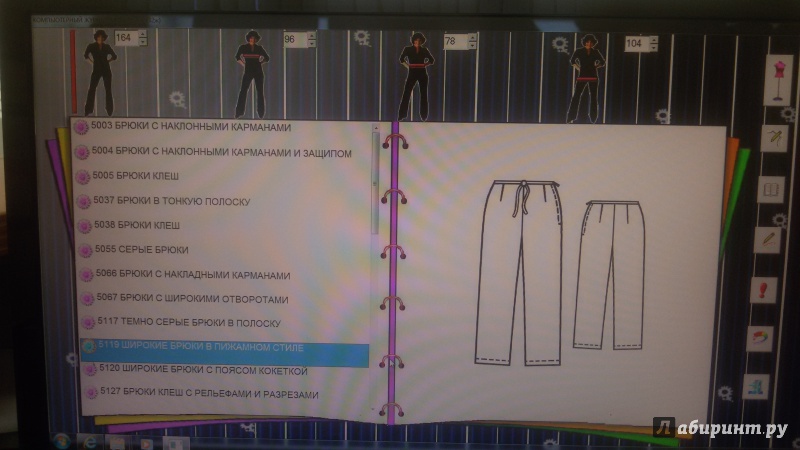Open the pink mannequin icon
The image size is (800, 450).
click(x=779, y=81)
